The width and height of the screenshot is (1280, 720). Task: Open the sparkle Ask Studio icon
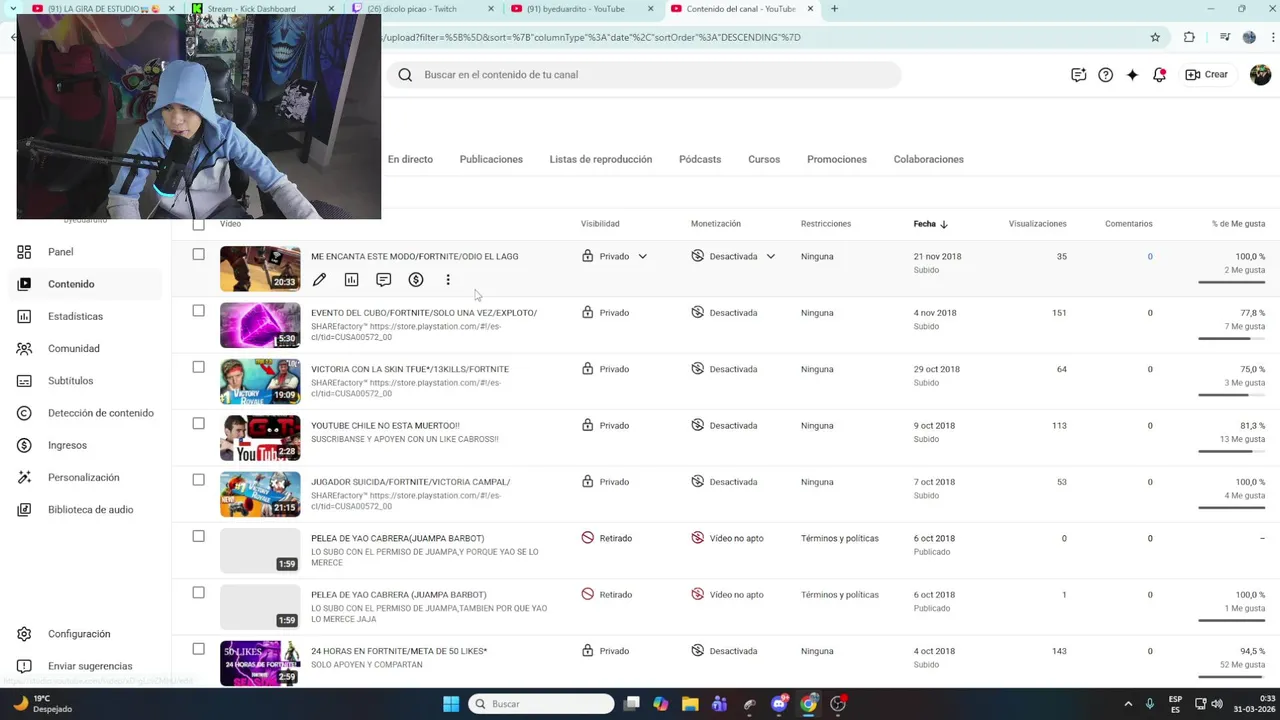pyautogui.click(x=1132, y=75)
